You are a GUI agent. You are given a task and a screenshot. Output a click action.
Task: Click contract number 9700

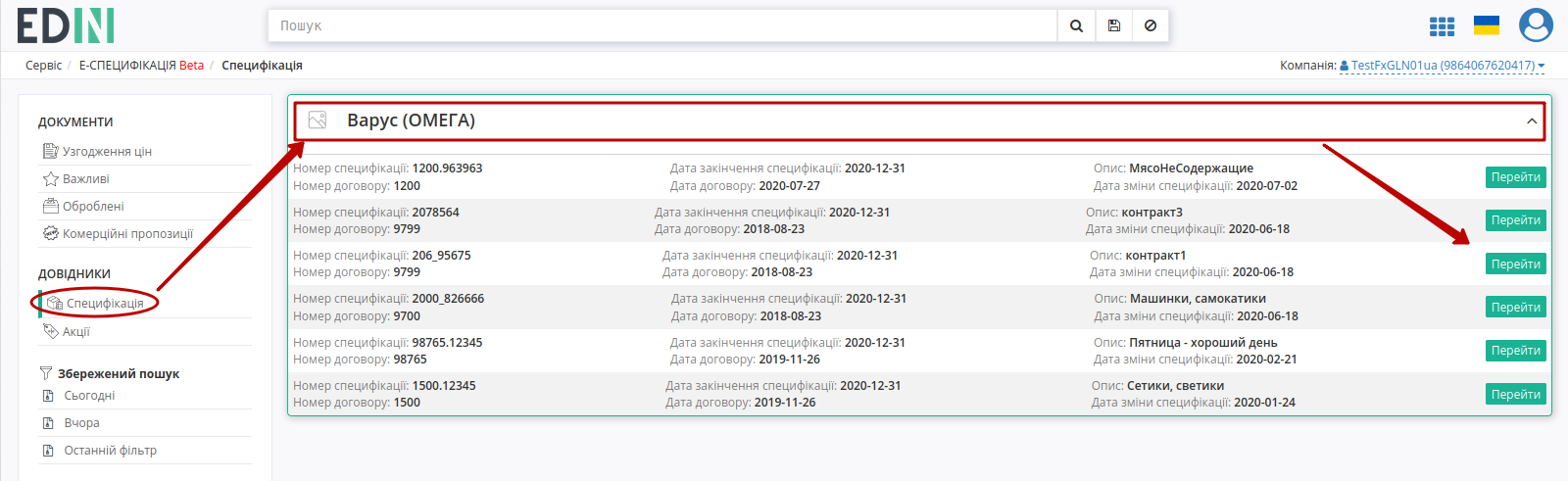[407, 316]
